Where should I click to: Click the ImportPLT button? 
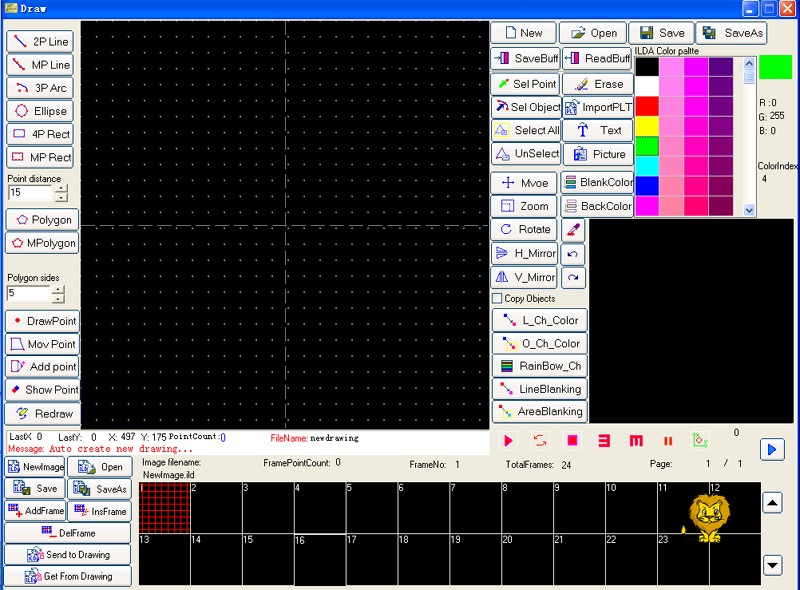[x=597, y=107]
